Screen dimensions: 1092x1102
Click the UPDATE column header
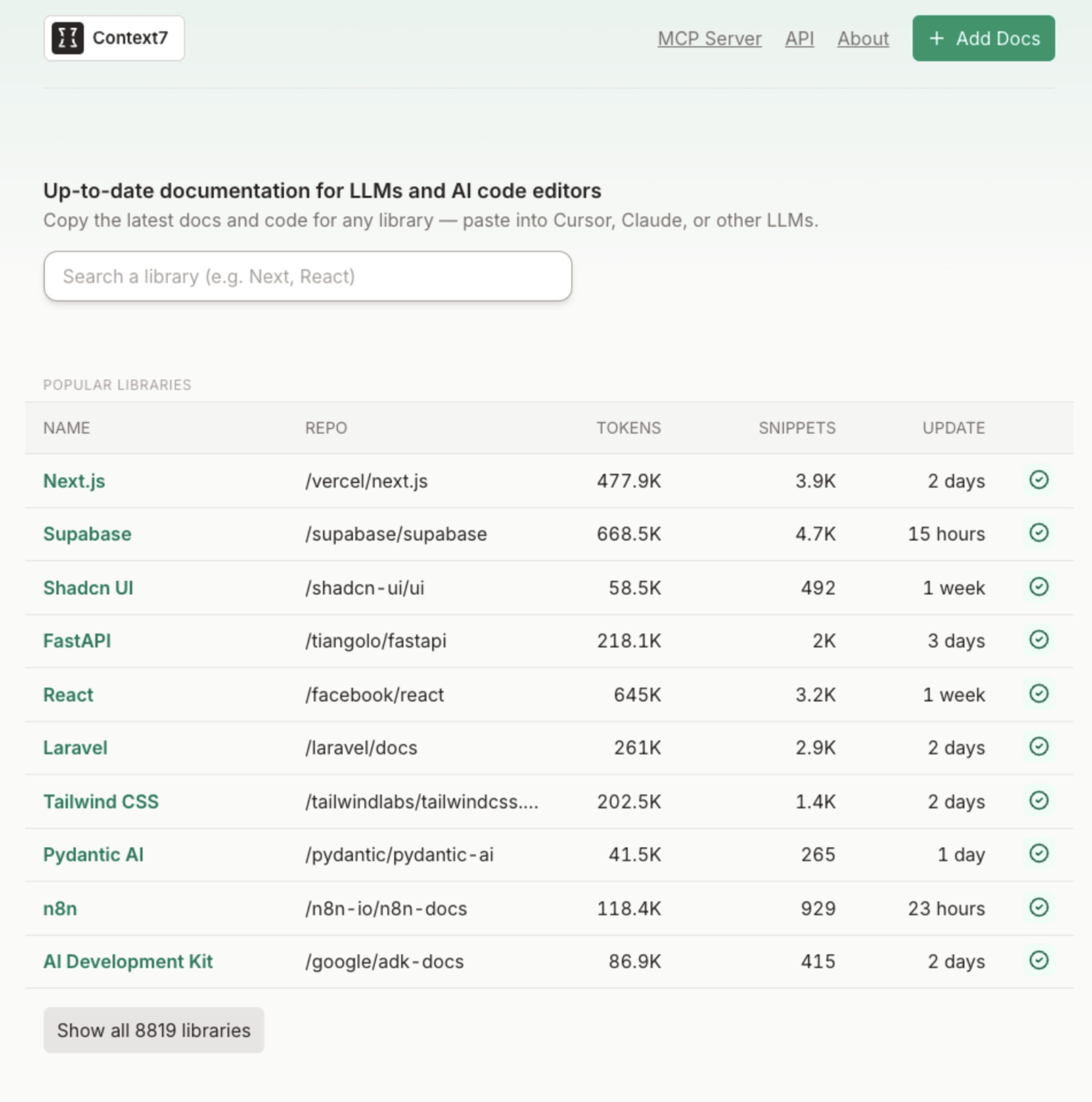pos(954,428)
